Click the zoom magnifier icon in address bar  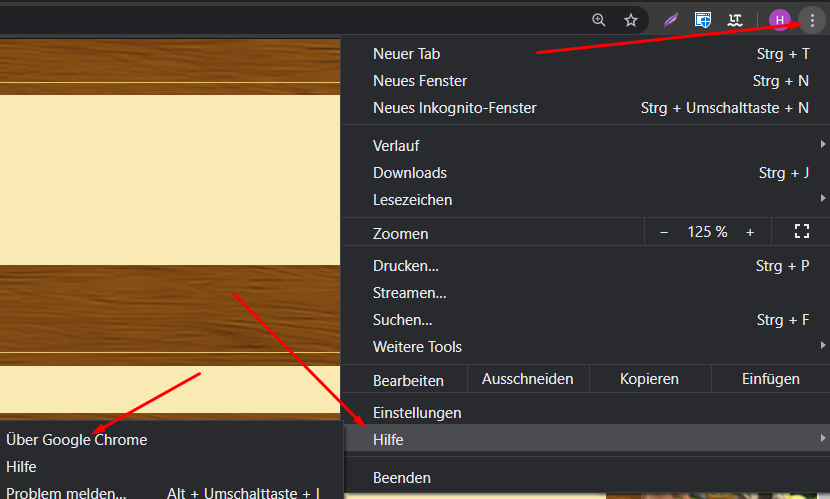pos(599,19)
